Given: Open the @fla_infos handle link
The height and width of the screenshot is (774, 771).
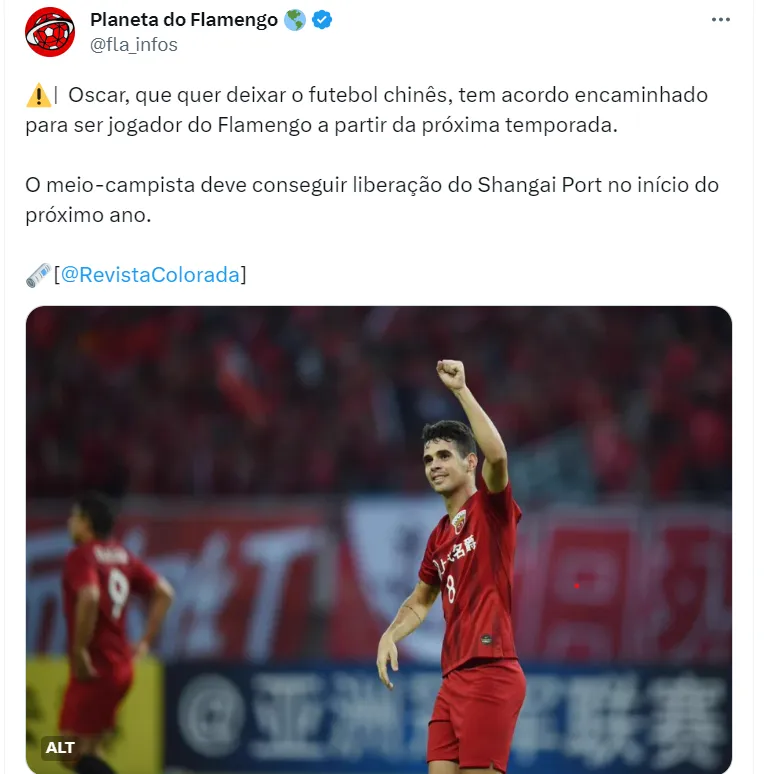Looking at the screenshot, I should [x=134, y=45].
